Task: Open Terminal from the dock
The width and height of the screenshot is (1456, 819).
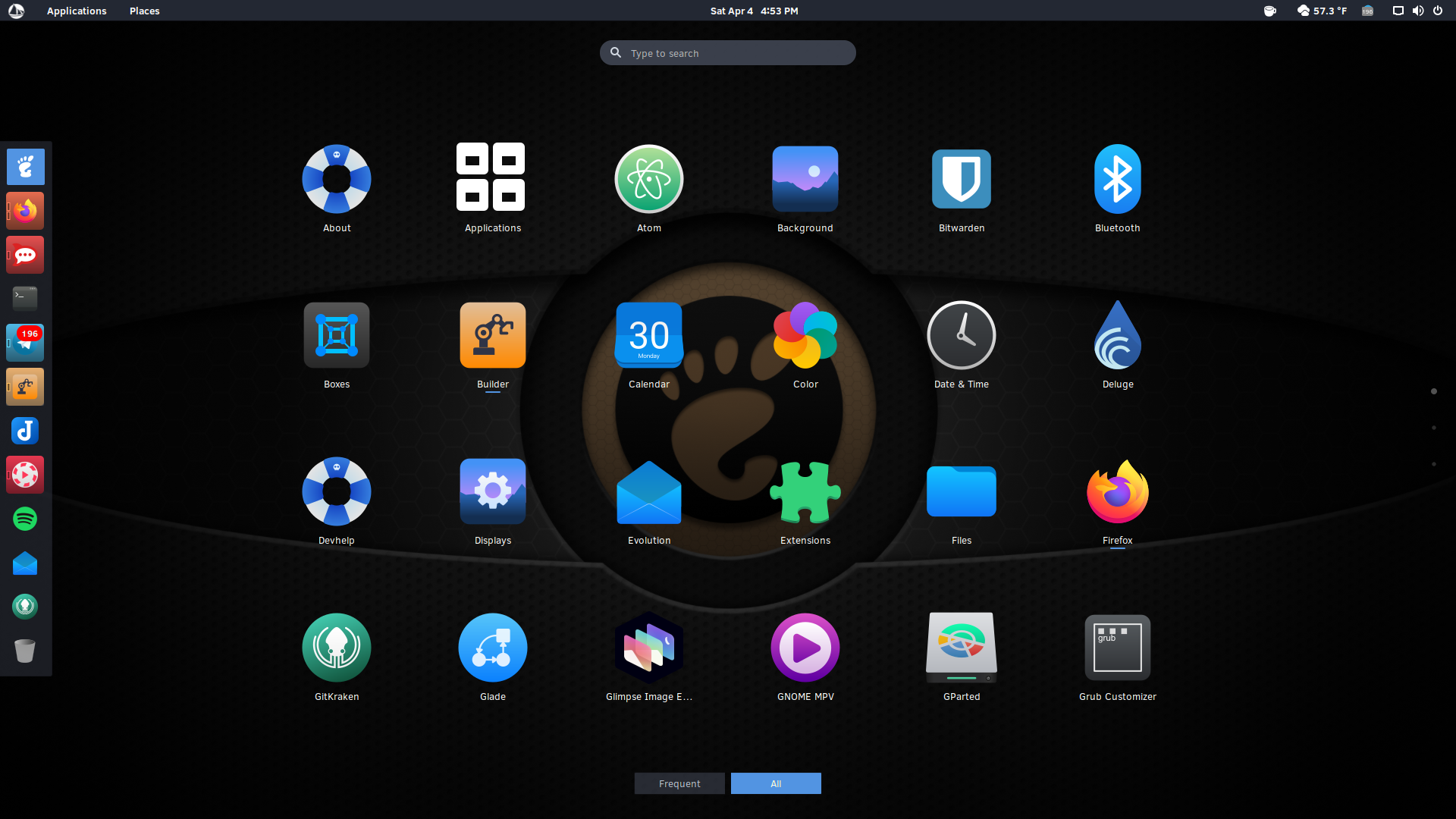Action: point(25,299)
